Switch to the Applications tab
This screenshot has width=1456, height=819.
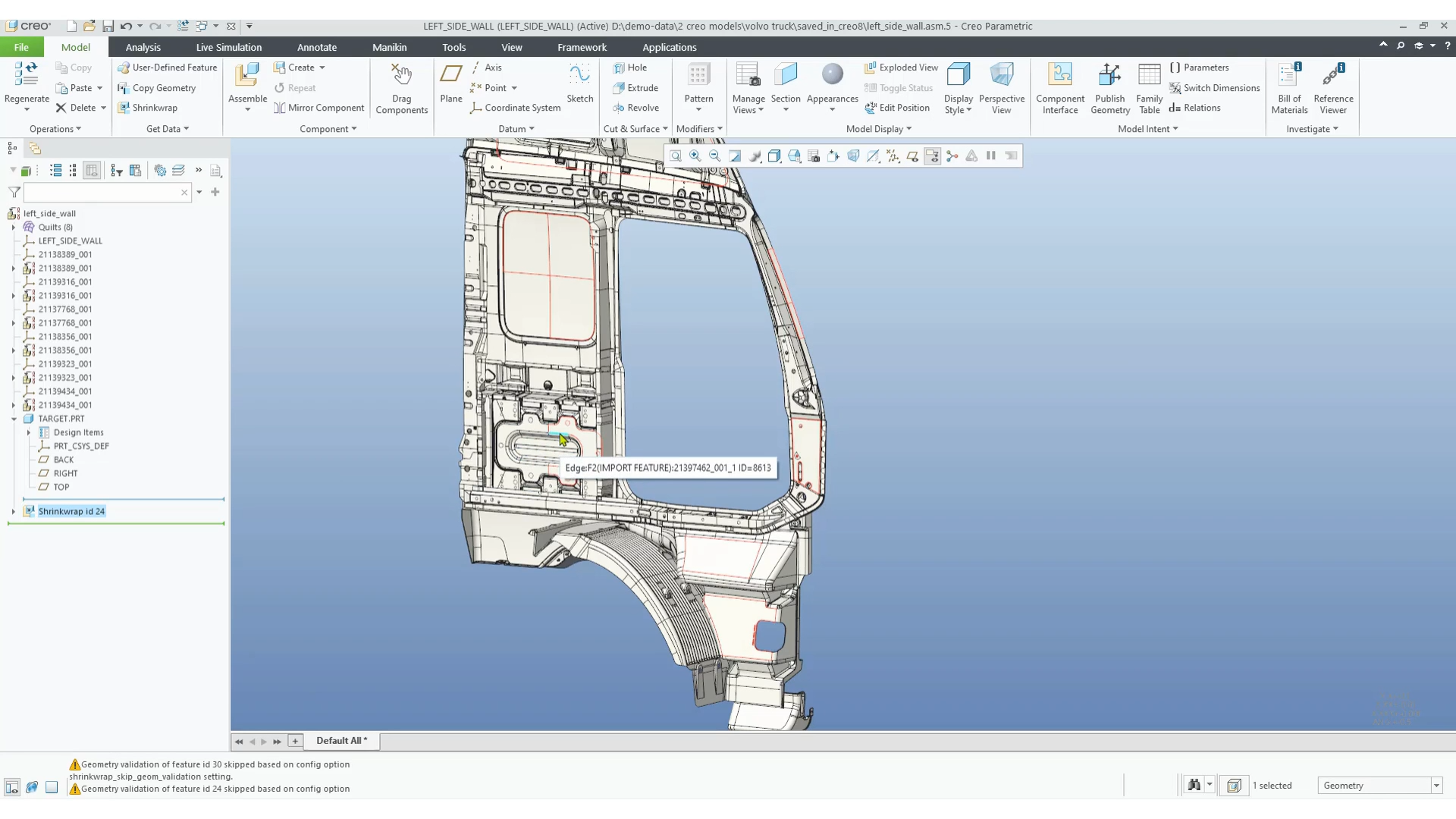pos(669,47)
